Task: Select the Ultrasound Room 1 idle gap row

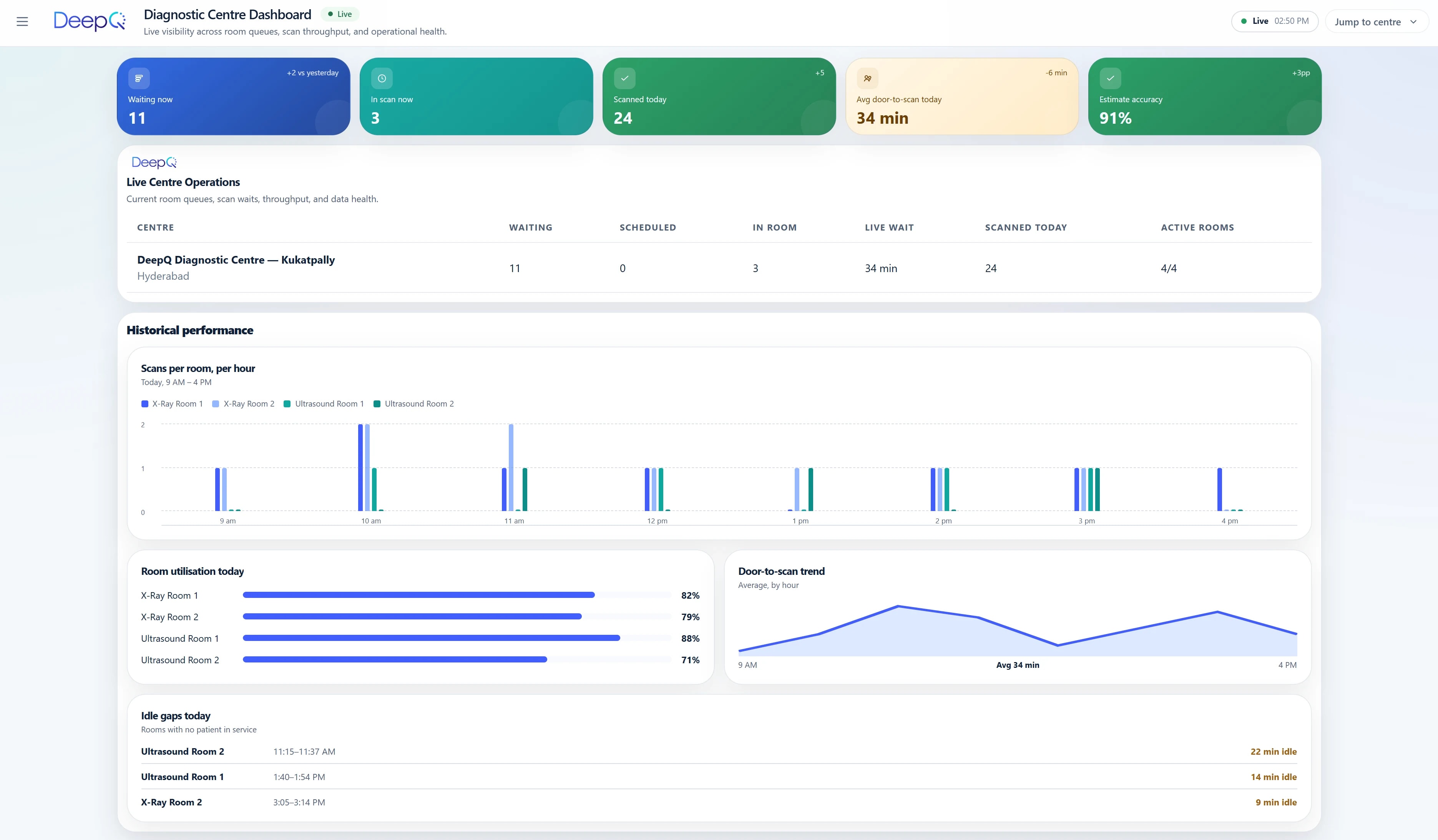Action: [x=719, y=777]
